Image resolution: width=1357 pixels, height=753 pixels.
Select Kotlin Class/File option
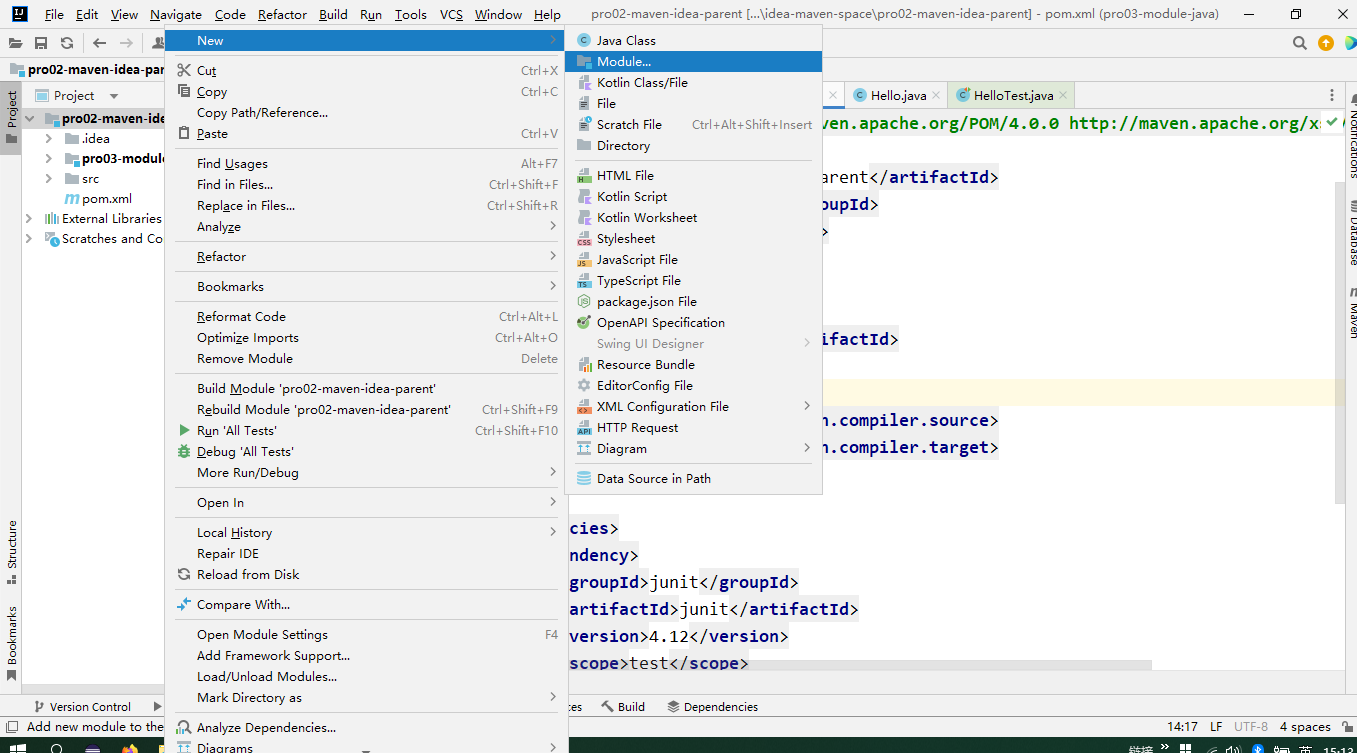693,82
